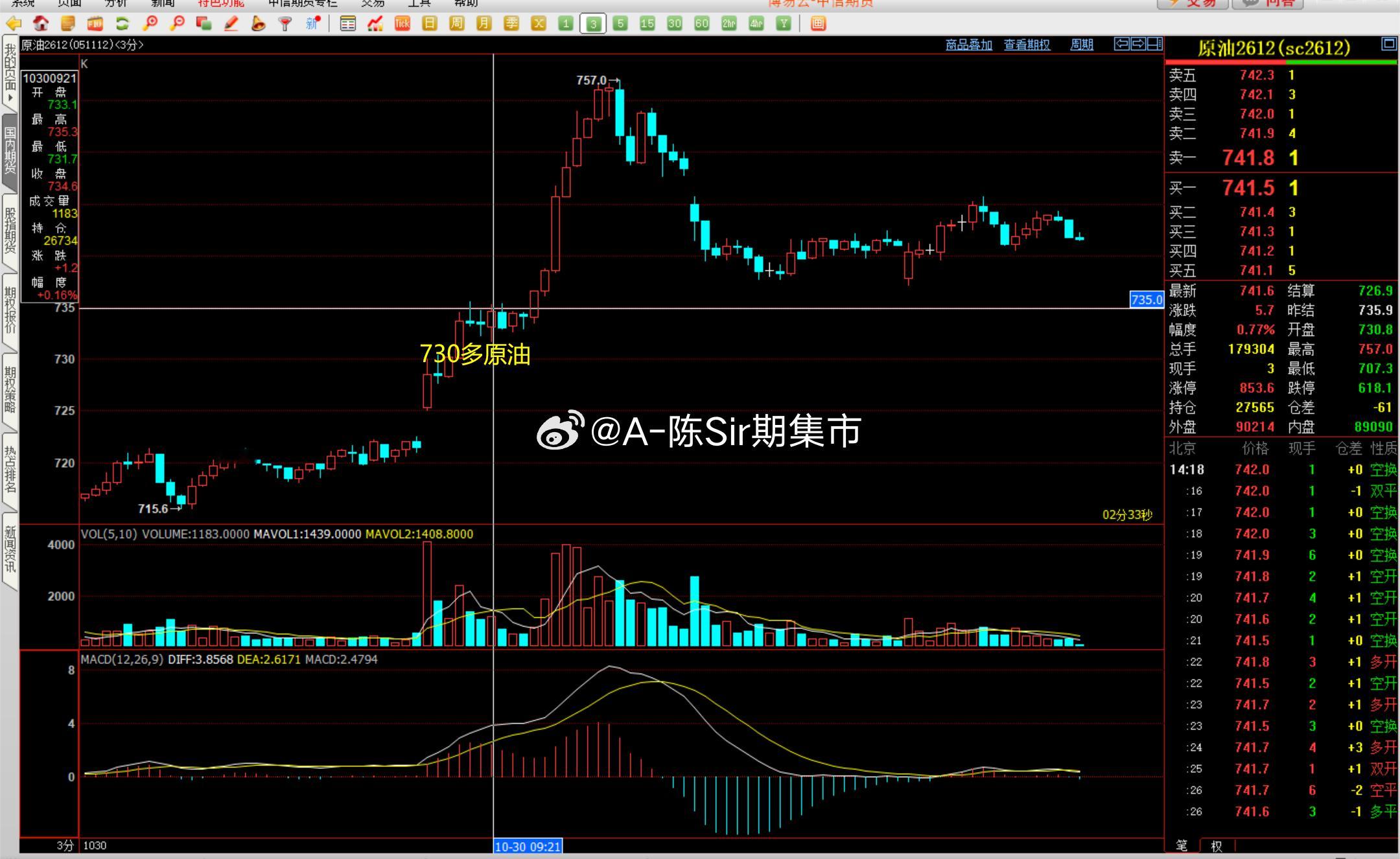Image resolution: width=1400 pixels, height=859 pixels.
Task: Switch to monthly K-line 月 icon
Action: 484,24
